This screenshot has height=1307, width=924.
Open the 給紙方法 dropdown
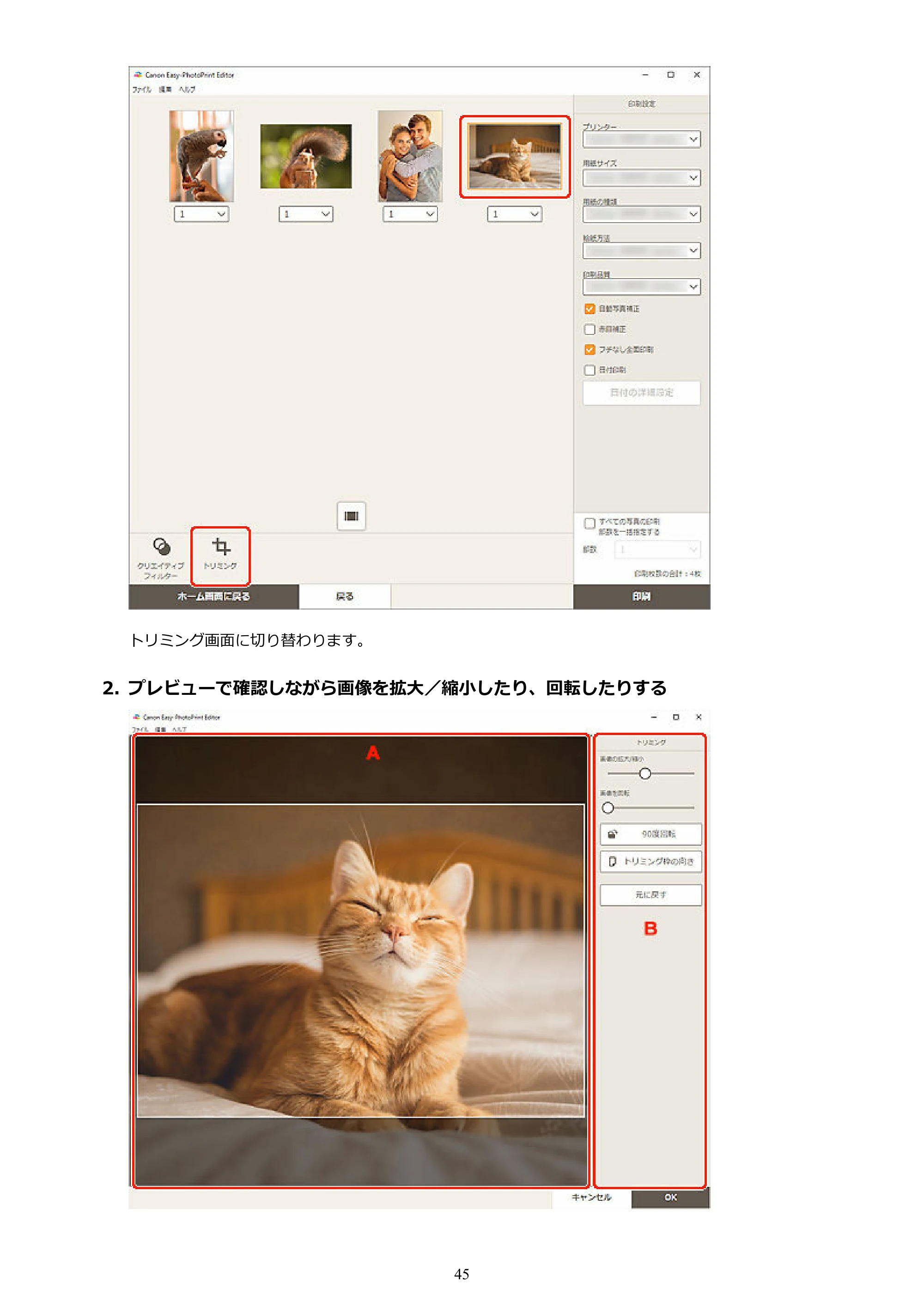(642, 250)
